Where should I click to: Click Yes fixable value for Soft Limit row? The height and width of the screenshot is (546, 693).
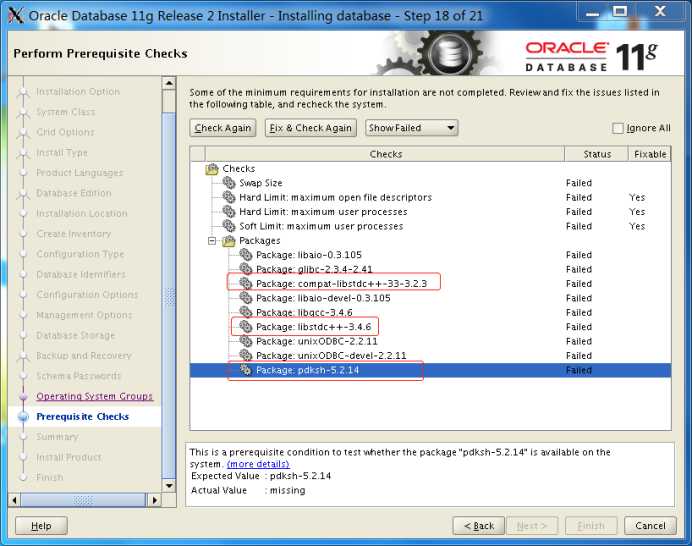(x=637, y=226)
